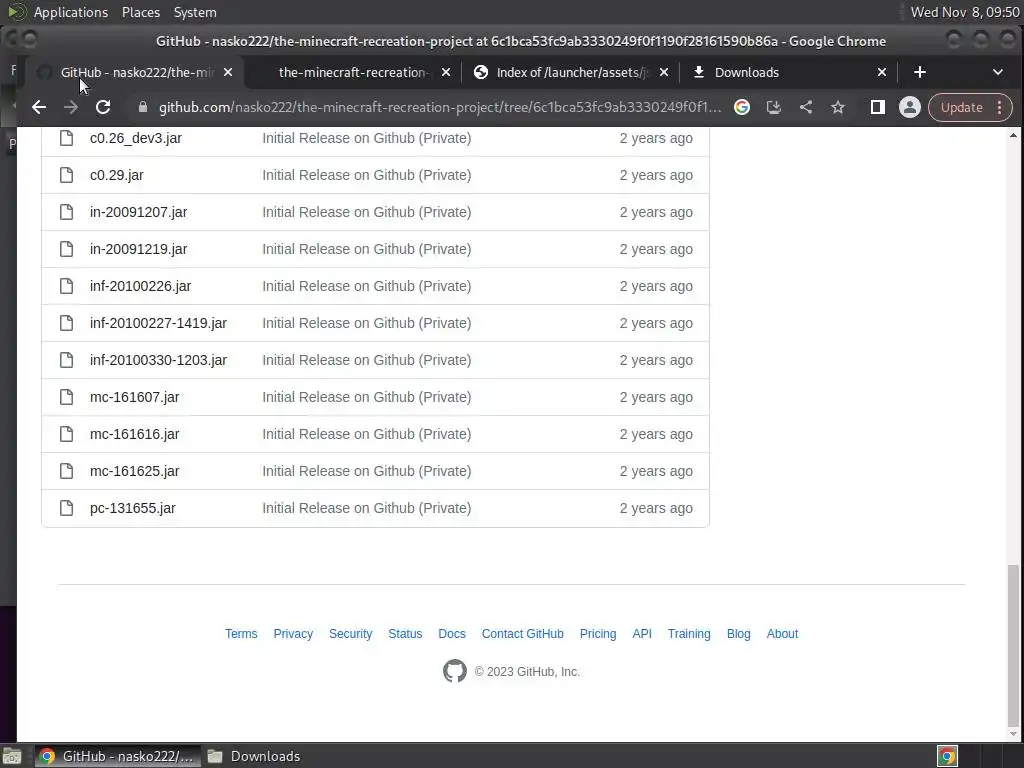Viewport: 1024px width, 768px height.
Task: Switch to the Downloads tab
Action: coord(788,72)
